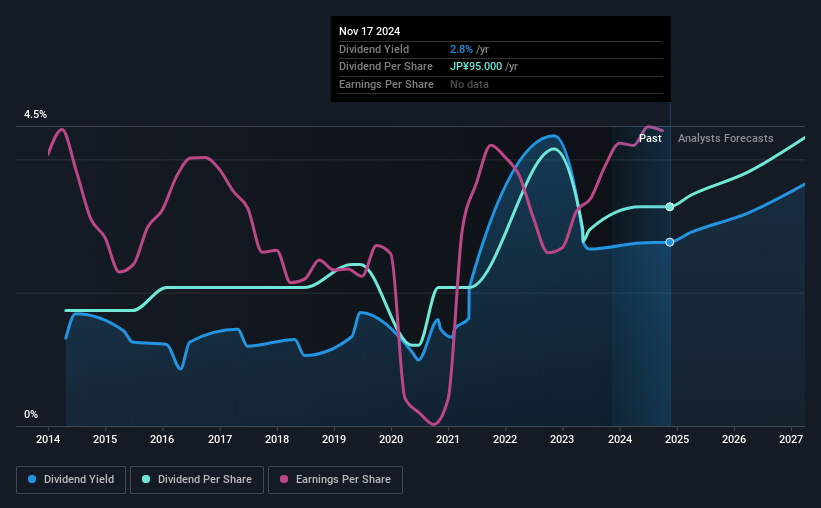This screenshot has height=508, width=821.
Task: Click the teal Dividend Per Share legend dot
Action: click(x=146, y=479)
